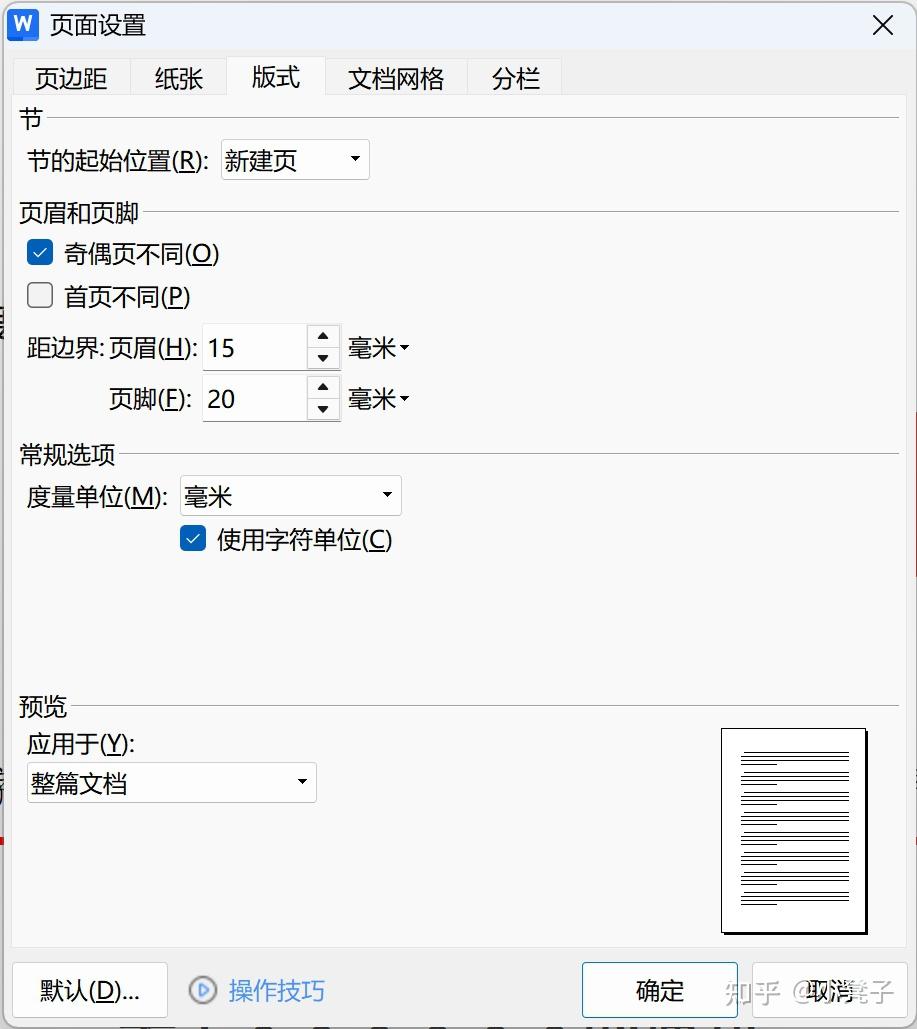
Task: Click the down arrow to decrease 页脚 value
Action: point(324,410)
